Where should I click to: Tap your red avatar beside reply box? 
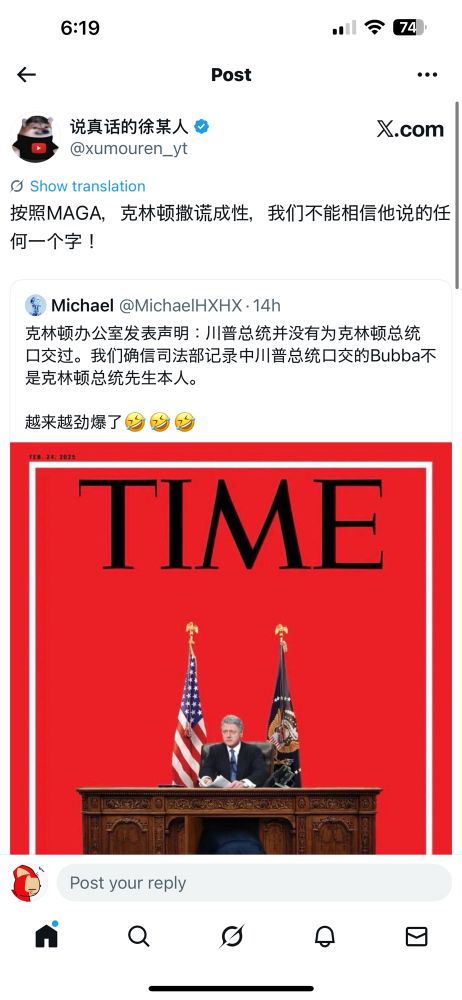point(28,883)
